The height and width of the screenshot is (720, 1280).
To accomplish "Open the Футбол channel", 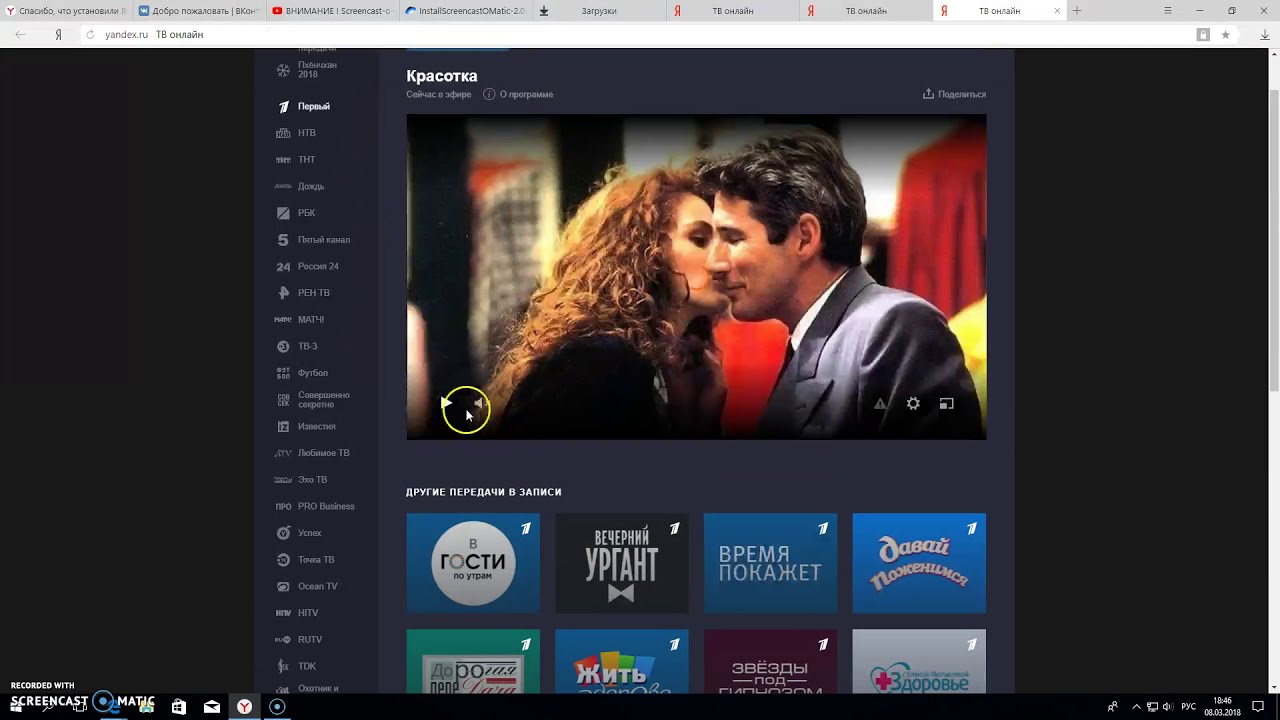I will tap(302, 373).
